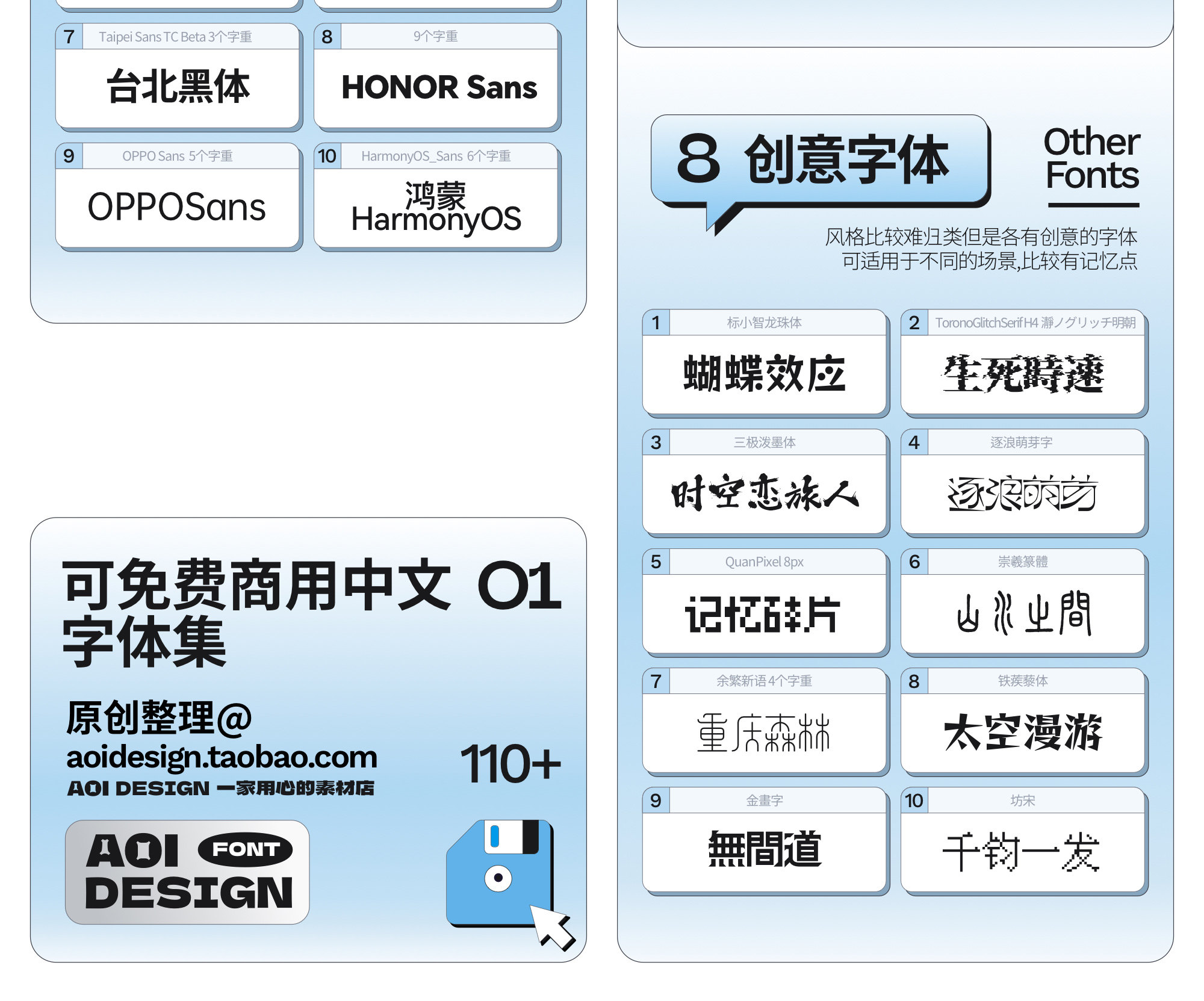Open the aoidesign.taobao.com link

(x=222, y=757)
